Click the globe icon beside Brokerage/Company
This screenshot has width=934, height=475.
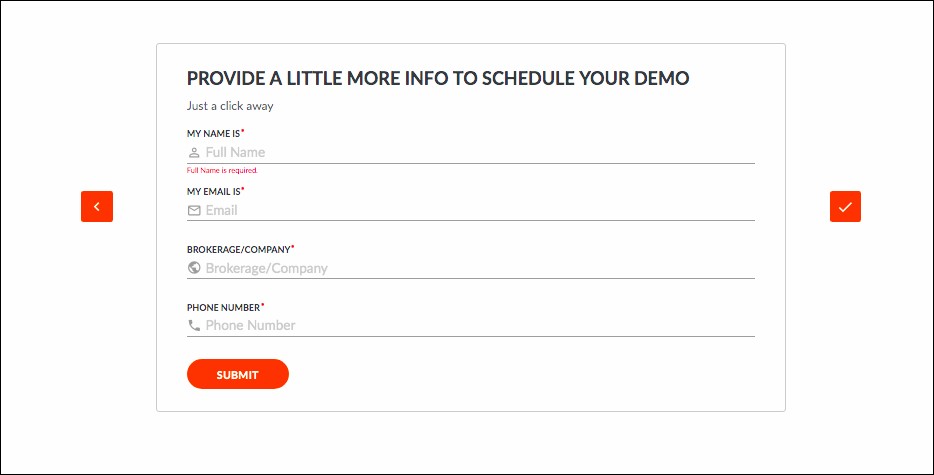[194, 268]
